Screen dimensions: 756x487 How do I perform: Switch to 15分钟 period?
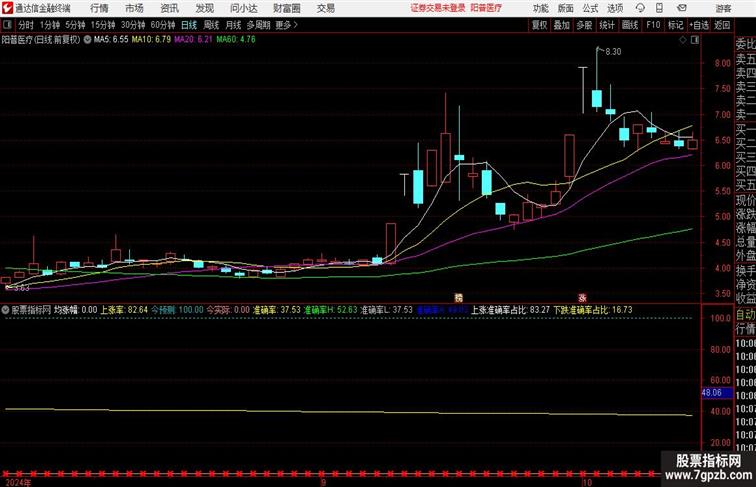103,25
